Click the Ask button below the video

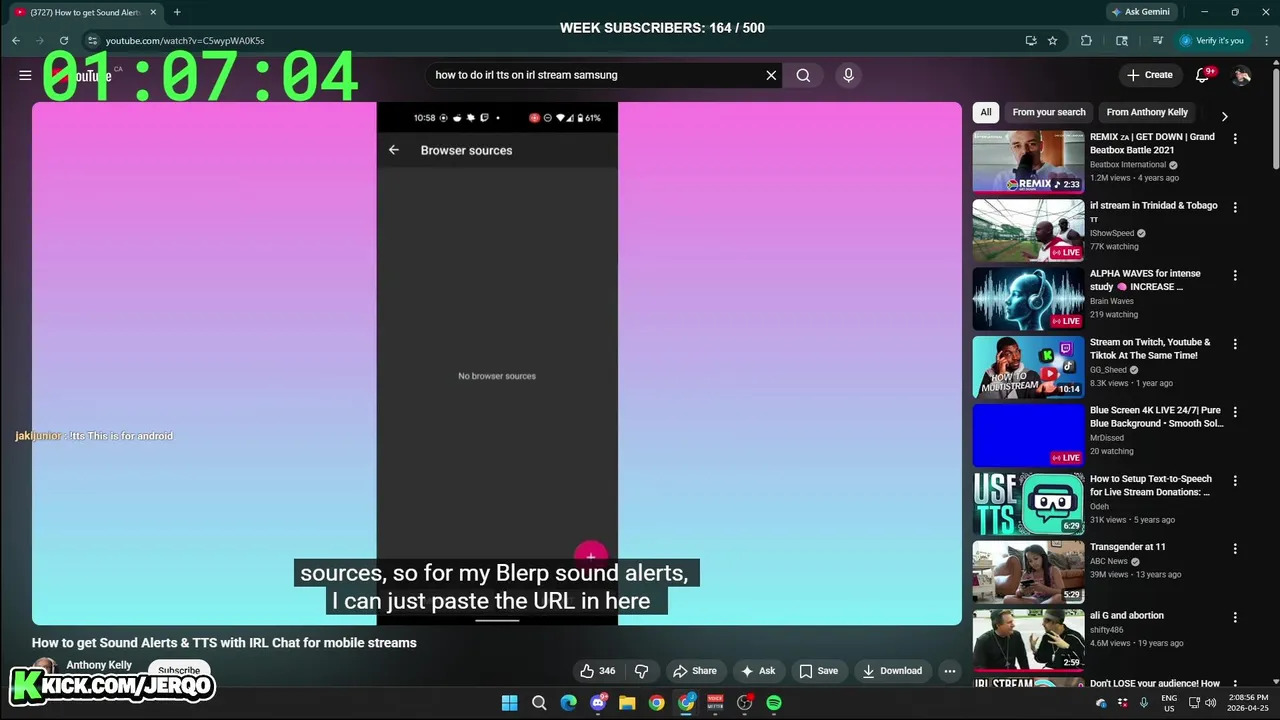click(757, 671)
